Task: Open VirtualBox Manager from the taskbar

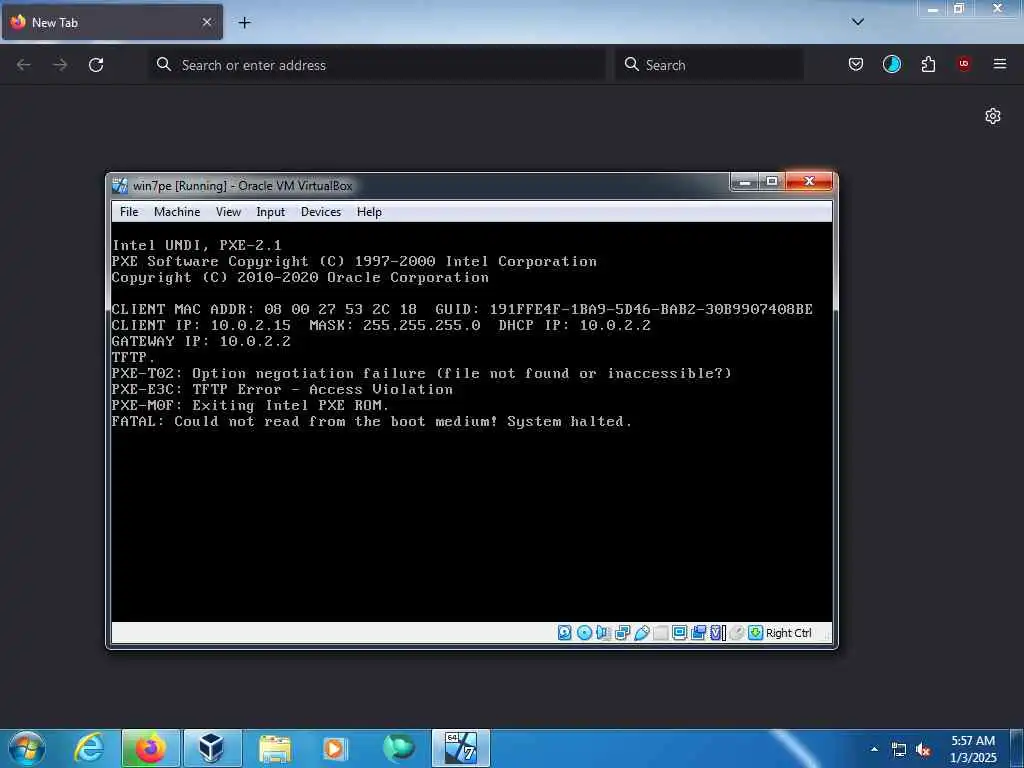Action: coord(212,748)
